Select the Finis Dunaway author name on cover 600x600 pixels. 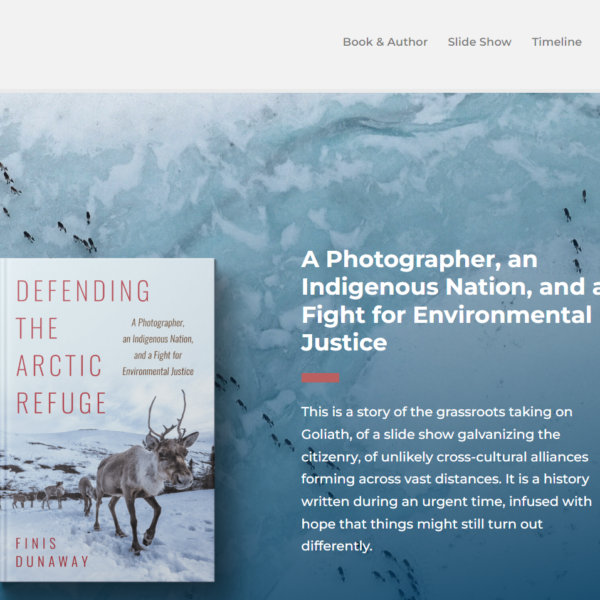[x=52, y=553]
